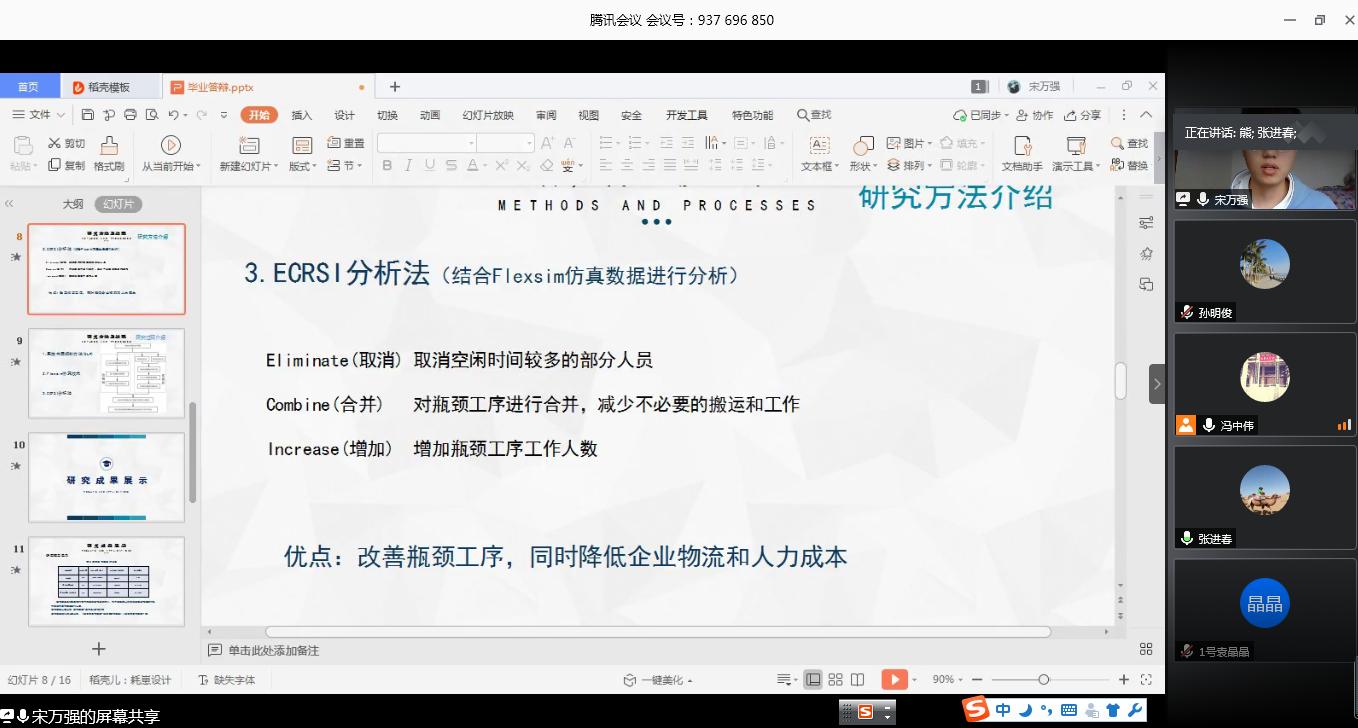Select slide 10 thumbnail in panel
The image size is (1358, 728).
106,477
